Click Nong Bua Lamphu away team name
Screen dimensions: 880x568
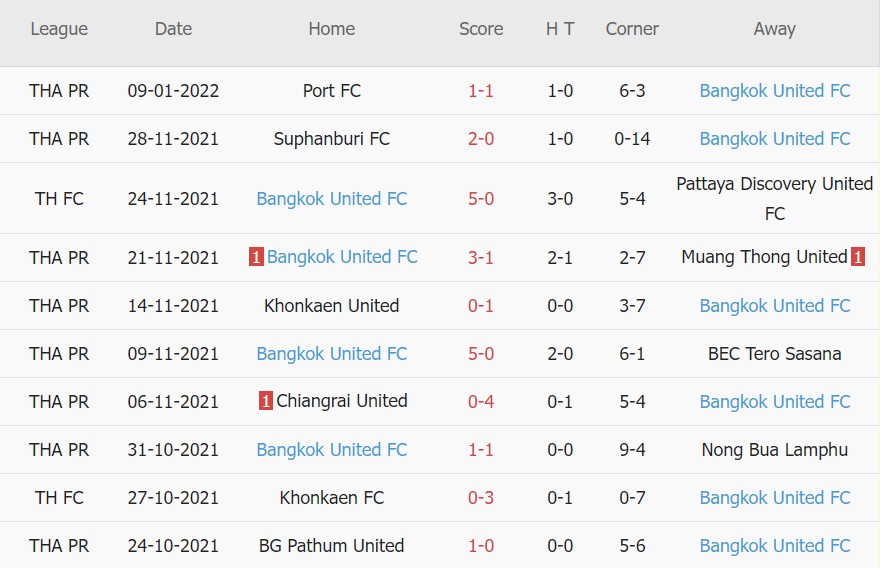tap(774, 450)
